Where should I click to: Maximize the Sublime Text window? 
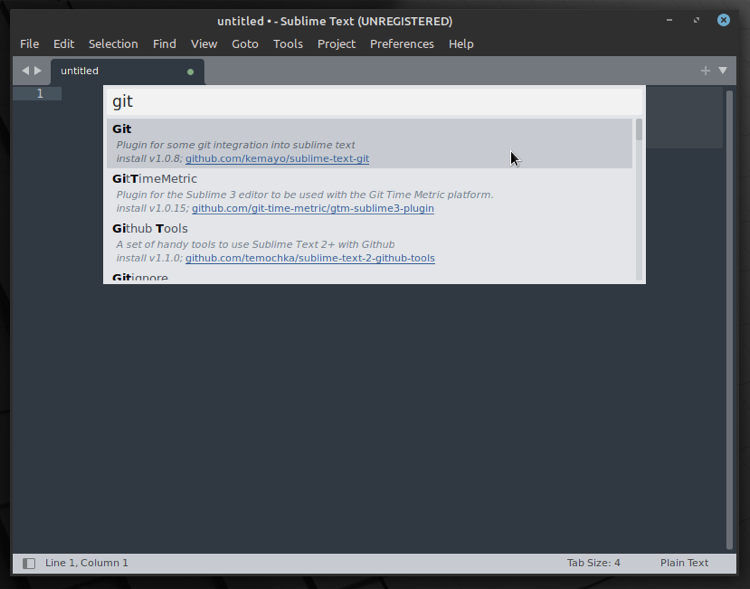696,20
